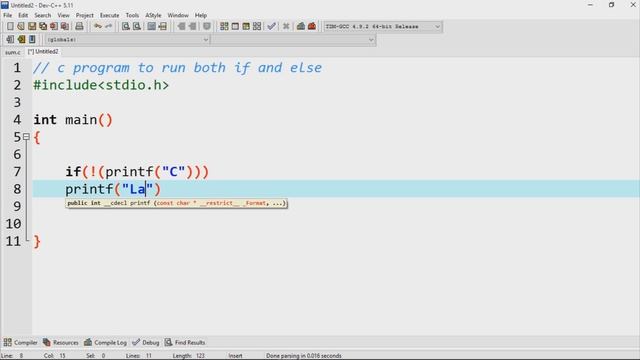Image resolution: width=640 pixels, height=360 pixels.
Task: Click line number 9 in the gutter
Action: pyautogui.click(x=17, y=207)
